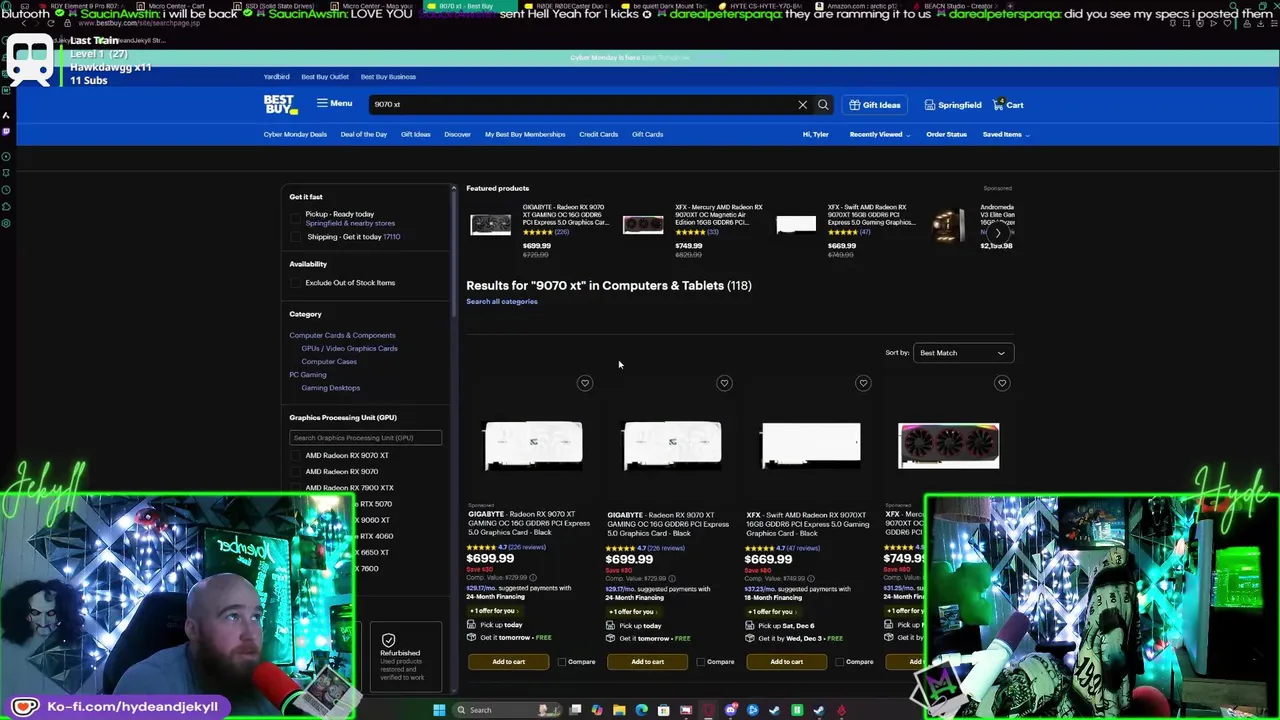1280x720 pixels.
Task: Open Discover in navigation bar
Action: click(x=457, y=134)
